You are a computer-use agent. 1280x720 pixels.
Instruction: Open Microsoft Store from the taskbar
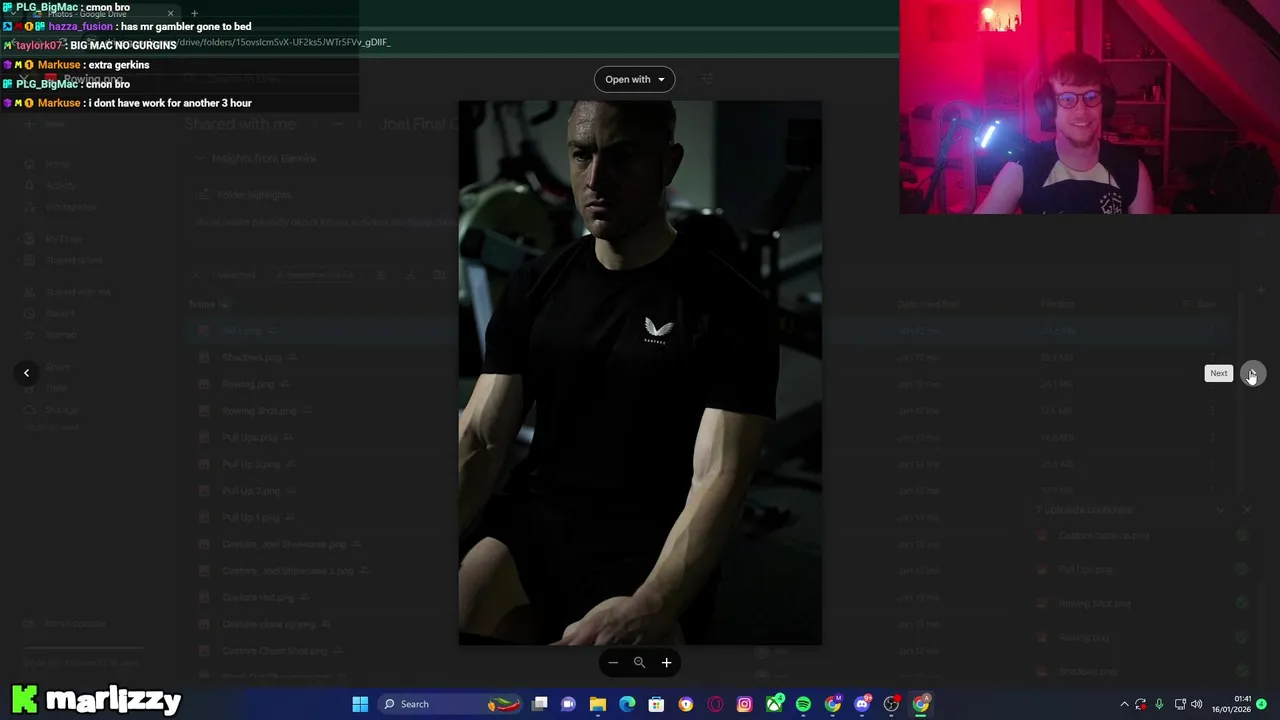tap(656, 704)
